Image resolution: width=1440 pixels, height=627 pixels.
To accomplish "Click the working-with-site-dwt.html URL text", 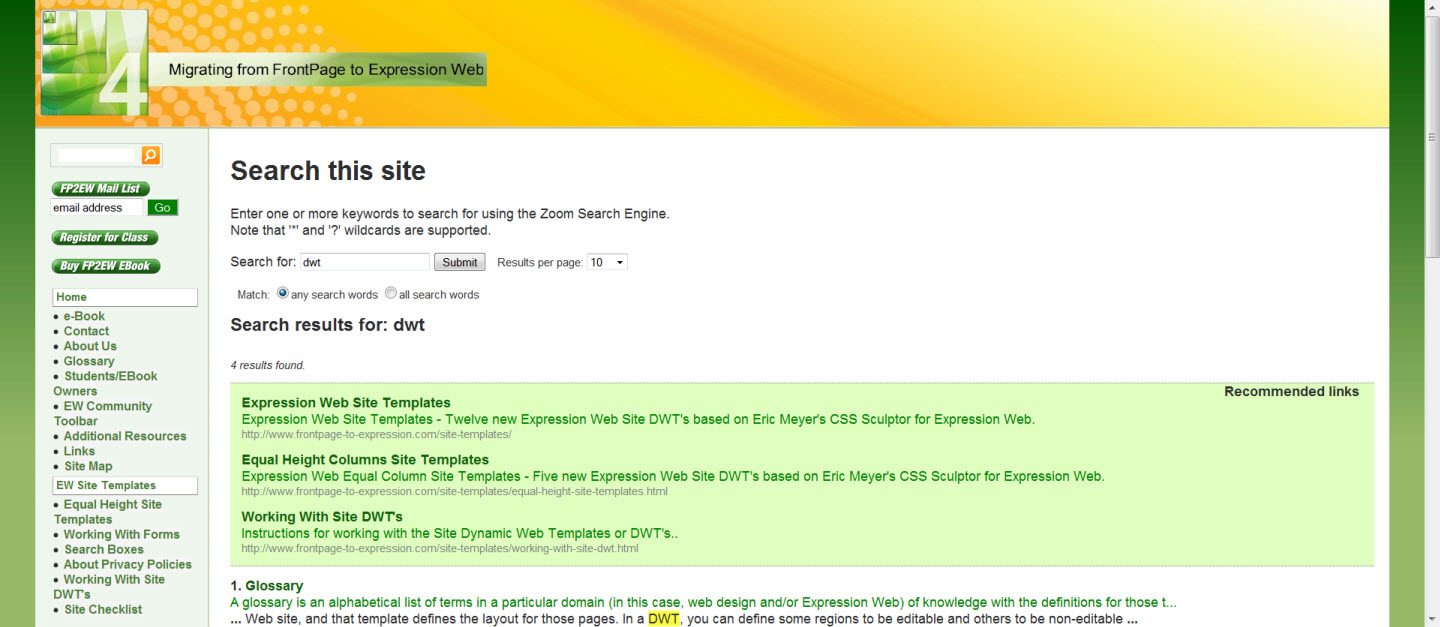I will click(x=439, y=549).
